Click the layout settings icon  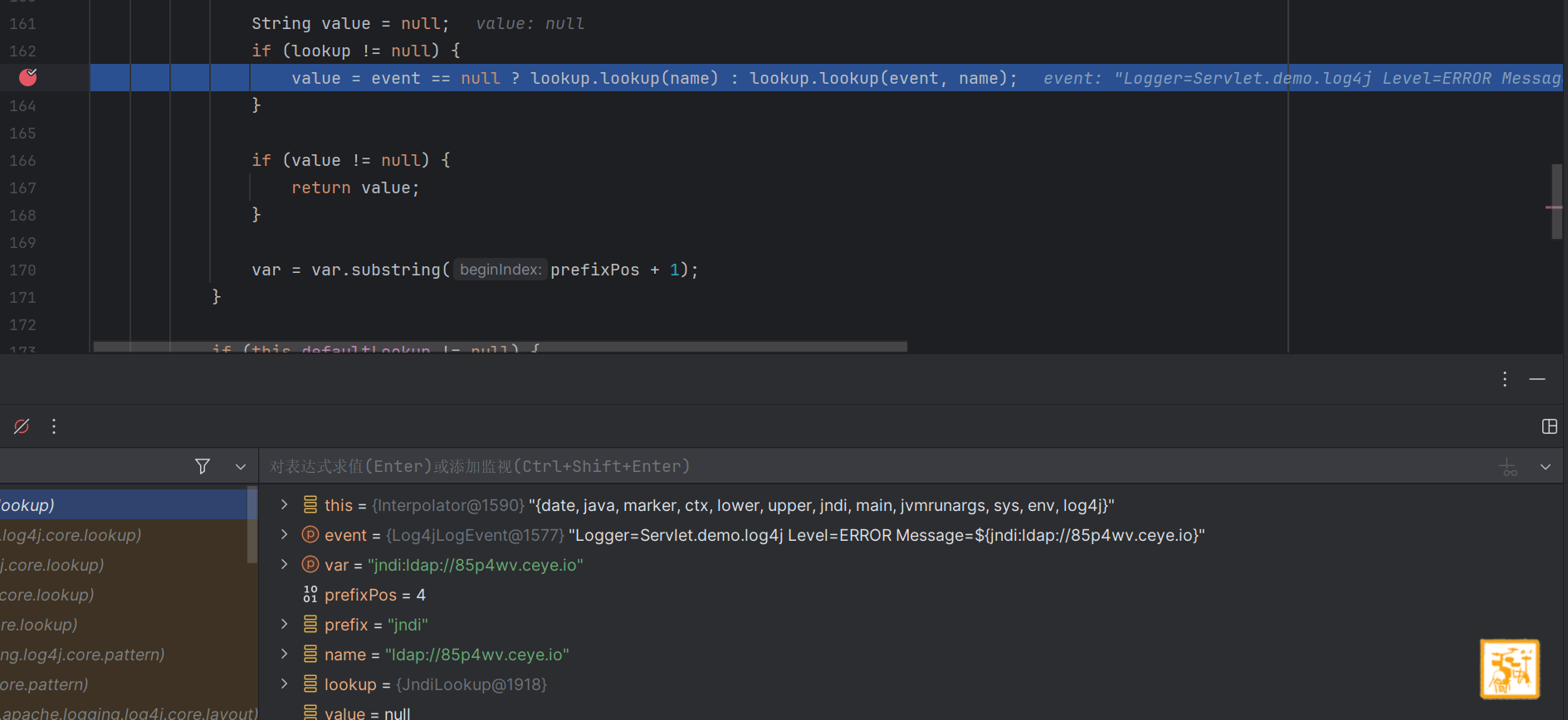(1549, 426)
